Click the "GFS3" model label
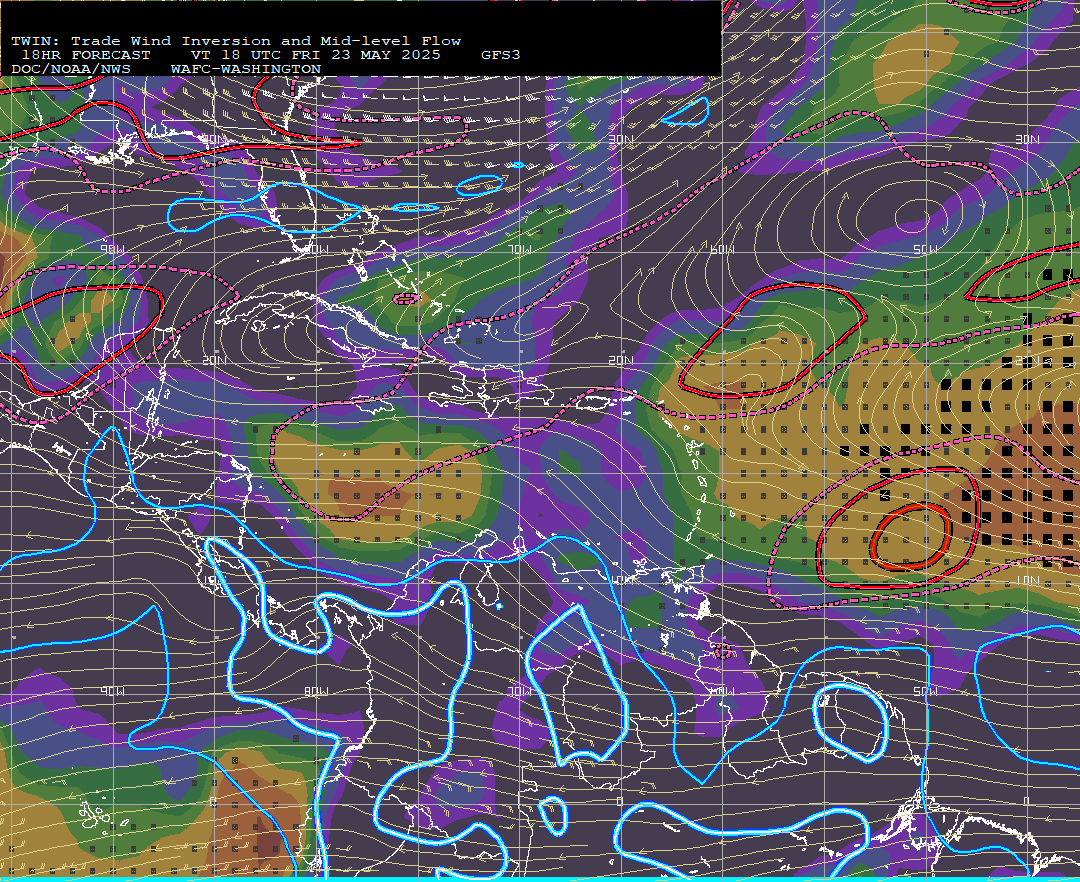This screenshot has width=1080, height=882. [x=501, y=55]
